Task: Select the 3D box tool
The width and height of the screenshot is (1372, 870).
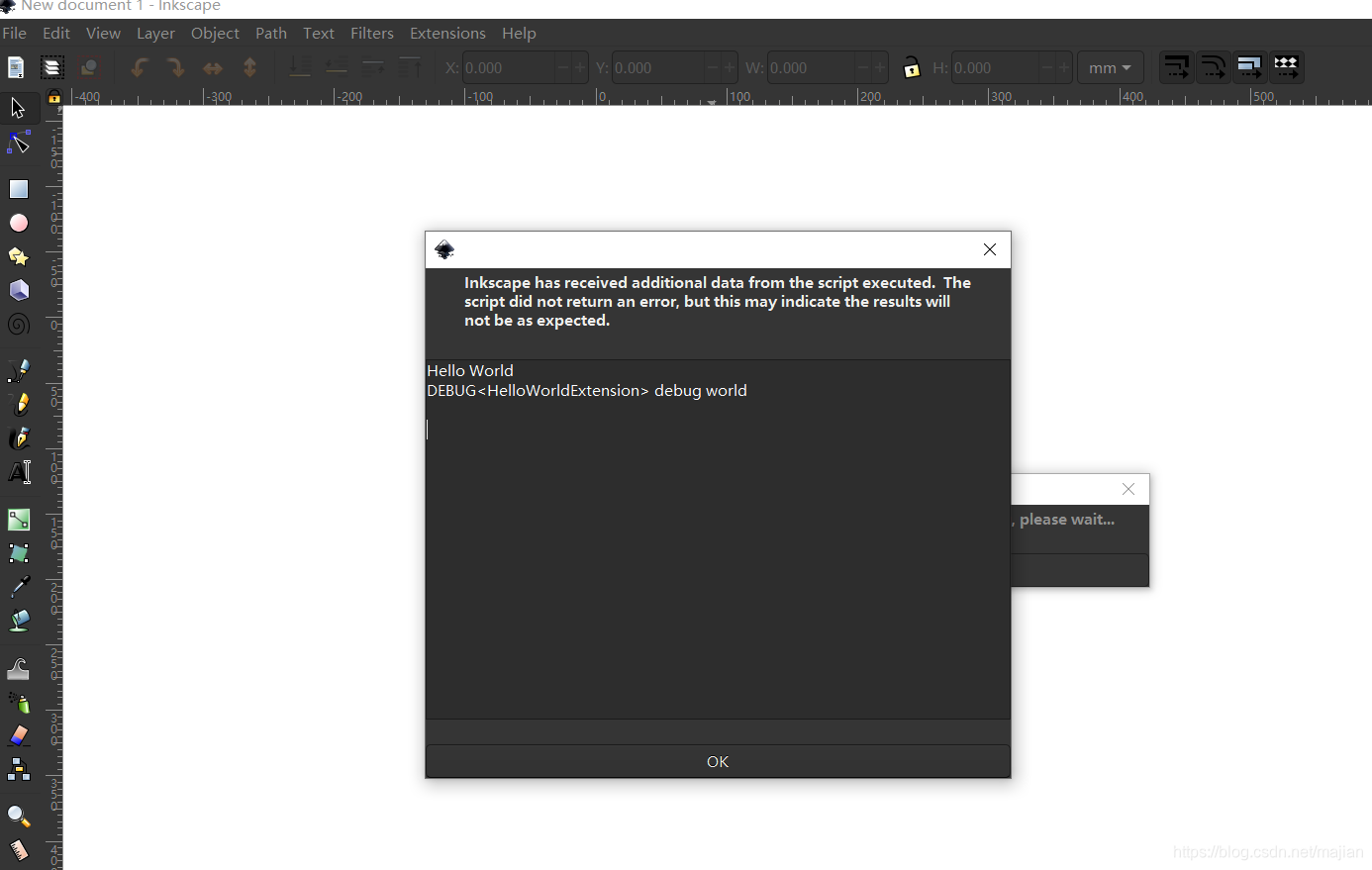Action: coord(18,290)
